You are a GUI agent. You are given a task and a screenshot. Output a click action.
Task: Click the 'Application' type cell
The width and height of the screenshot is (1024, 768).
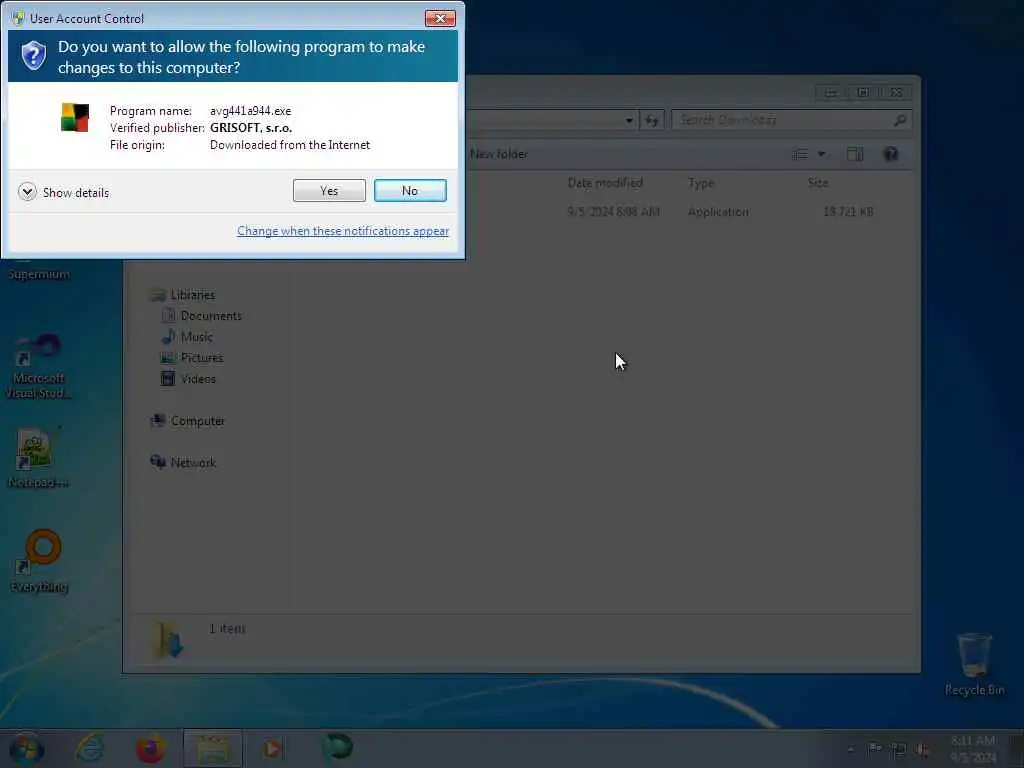(718, 212)
